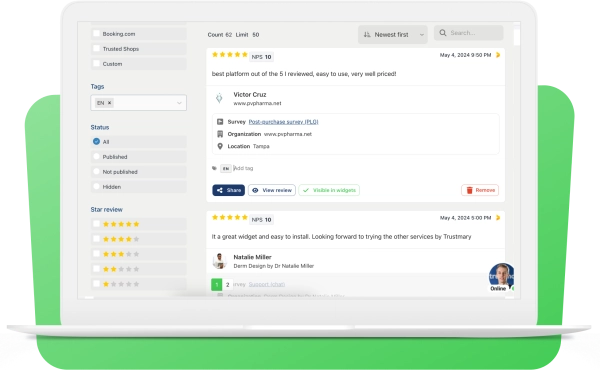Screen dimensions: 600x370
Task: Click May 4, 2024 9:50 PM timestamp
Action: point(465,55)
